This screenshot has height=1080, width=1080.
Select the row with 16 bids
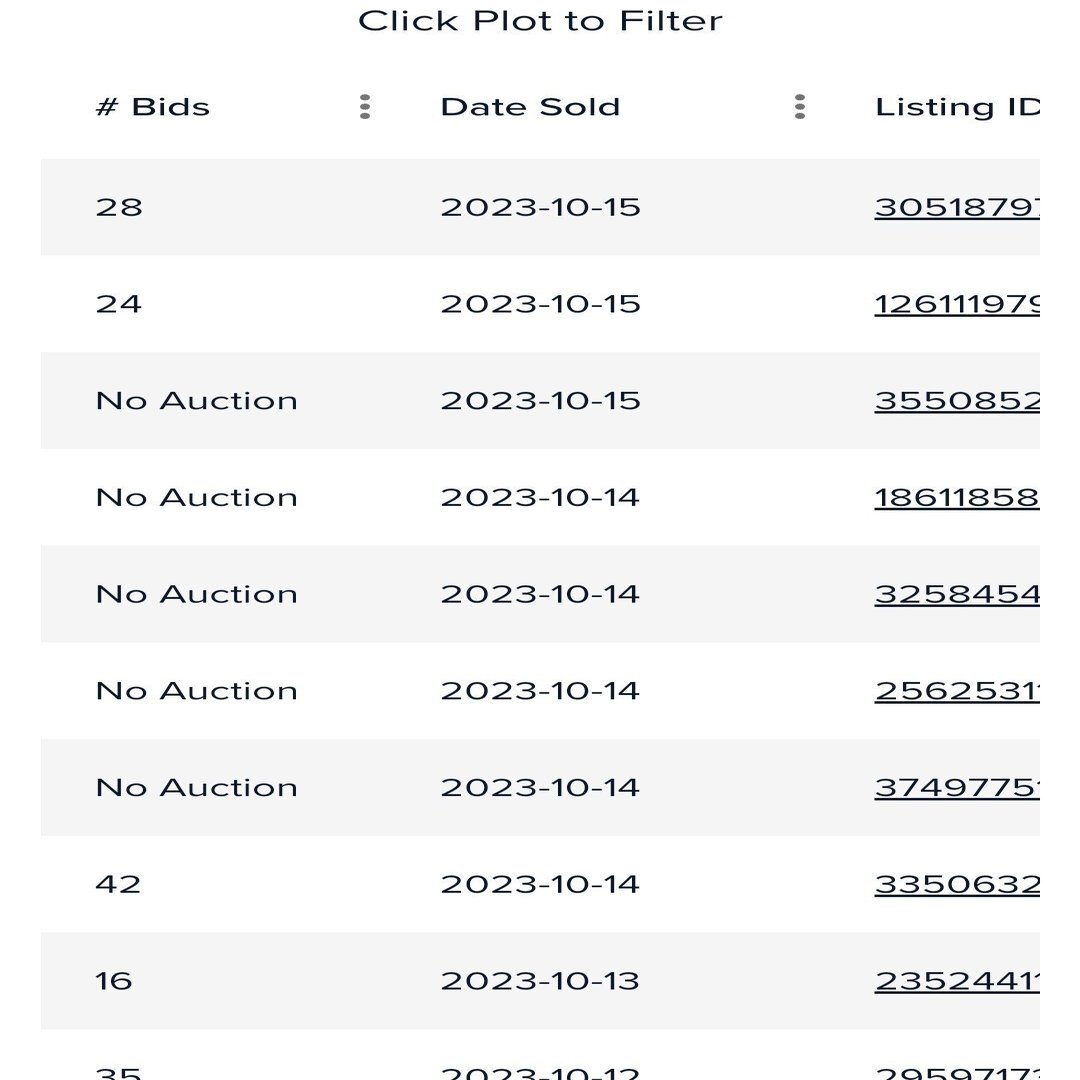click(x=540, y=981)
